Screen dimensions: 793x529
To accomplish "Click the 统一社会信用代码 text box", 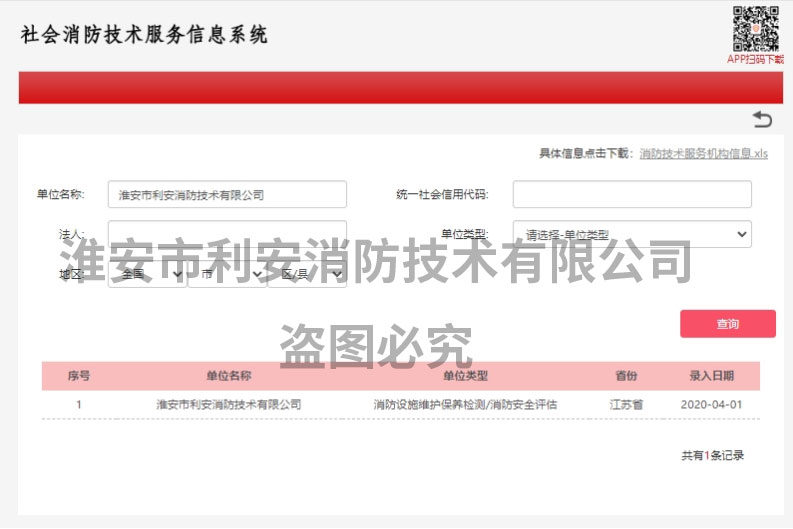I will (x=631, y=194).
